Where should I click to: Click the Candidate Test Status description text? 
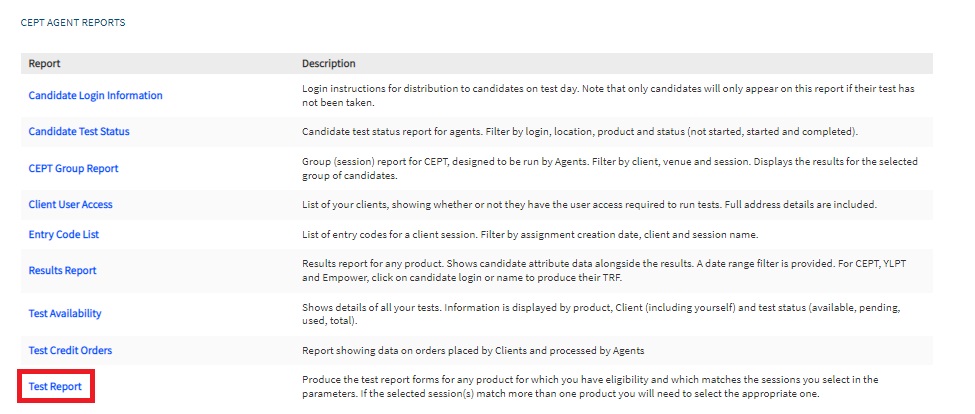[x=580, y=132]
